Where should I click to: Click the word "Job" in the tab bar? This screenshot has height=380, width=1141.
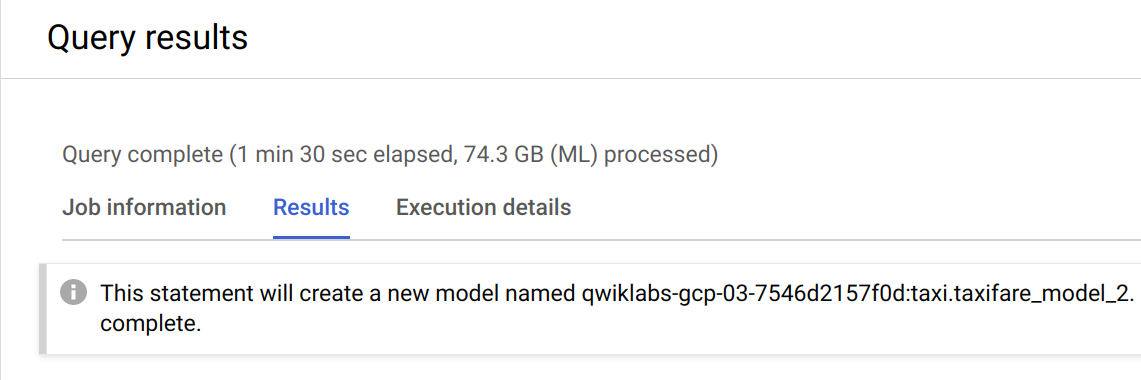[x=80, y=207]
